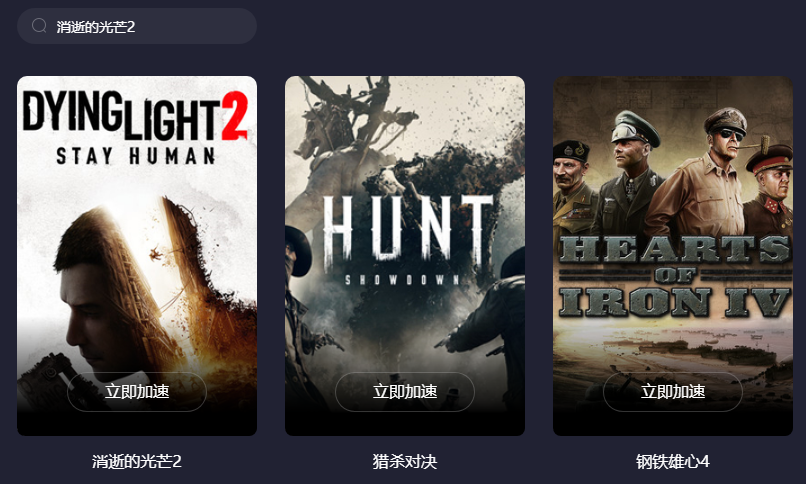Click 立即加速 on the Dying Light 2 card
806x484 pixels.
[x=137, y=392]
